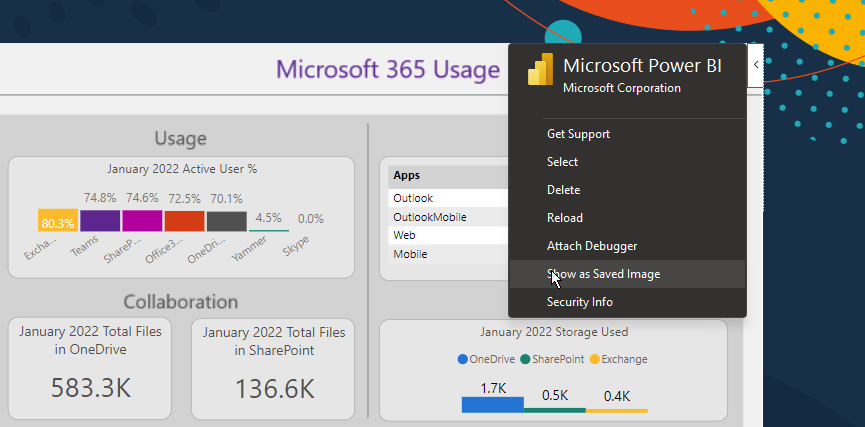
Task: Click the 70.1% OneDrive value label
Action: (227, 199)
